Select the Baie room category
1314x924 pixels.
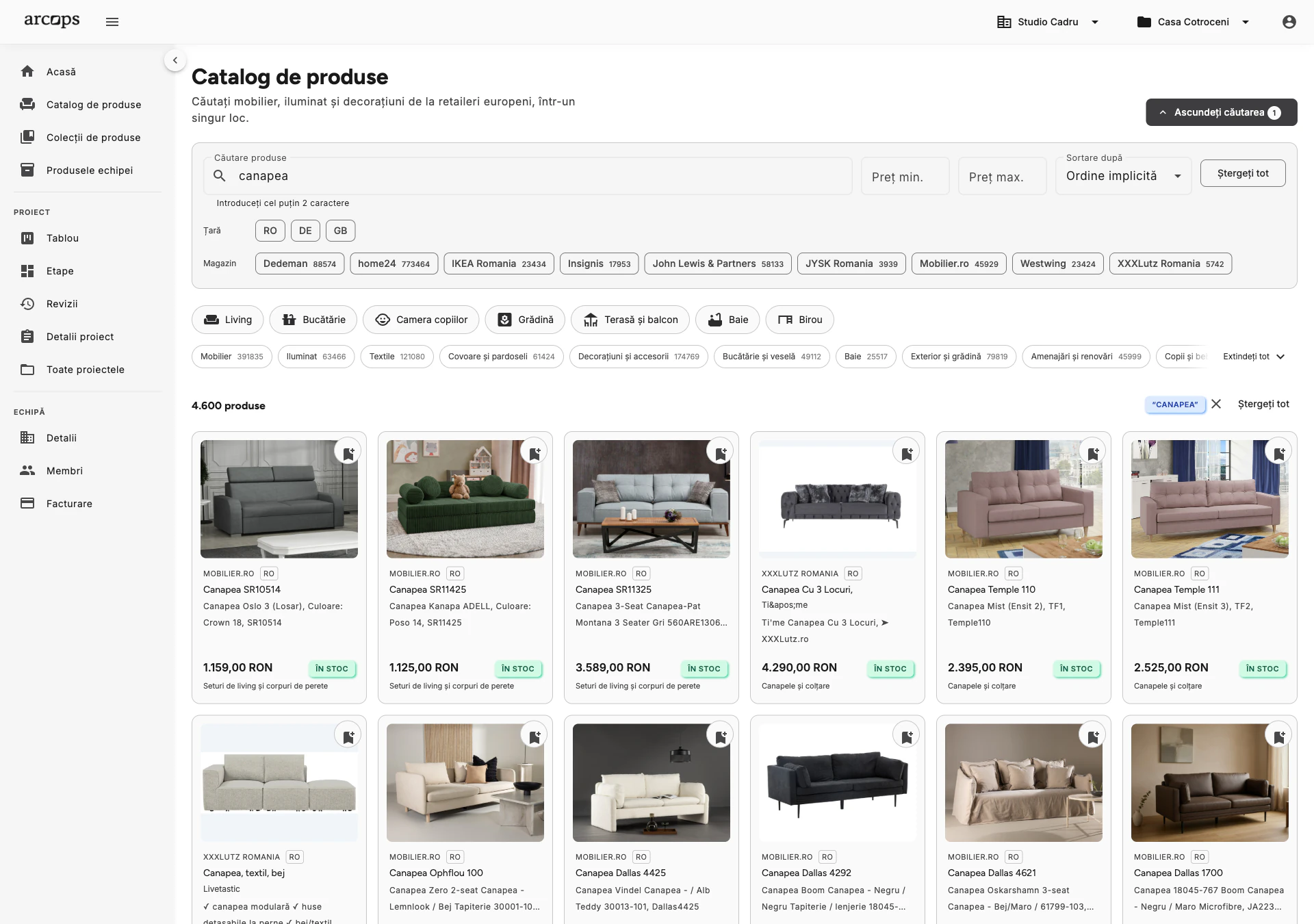click(727, 320)
